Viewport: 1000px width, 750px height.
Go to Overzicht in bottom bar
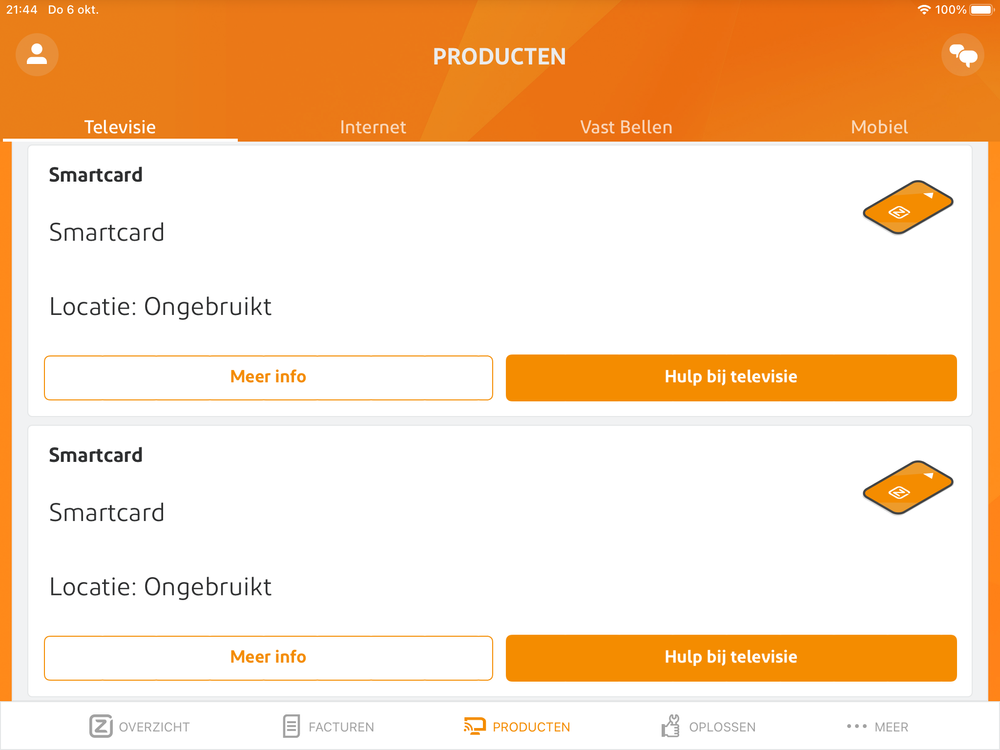pyautogui.click(x=139, y=727)
